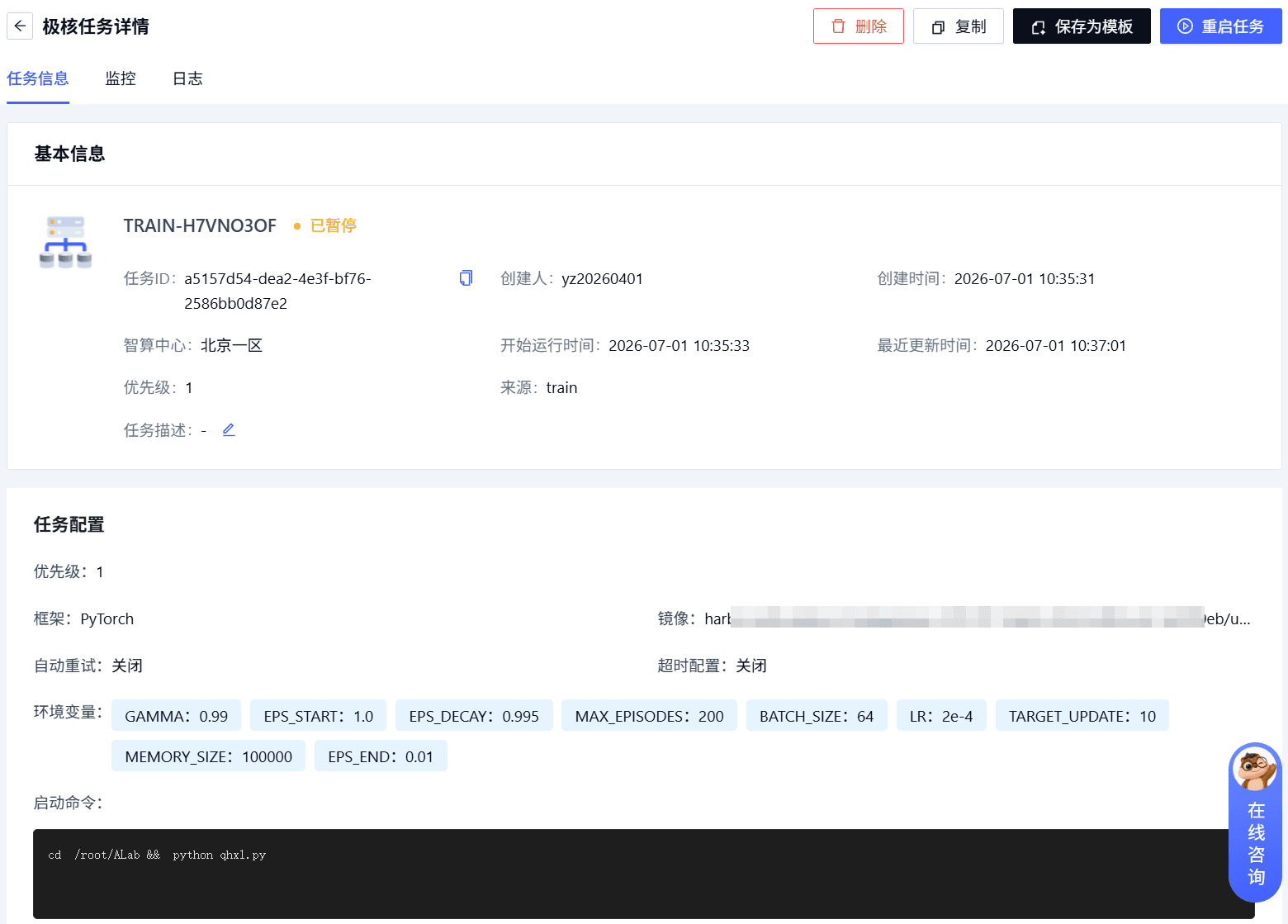Click the 基本信息 section heading
1288x924 pixels.
[69, 154]
